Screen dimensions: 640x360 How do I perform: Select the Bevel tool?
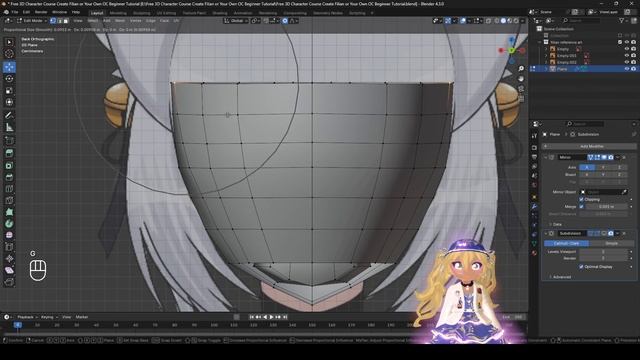pos(9,177)
